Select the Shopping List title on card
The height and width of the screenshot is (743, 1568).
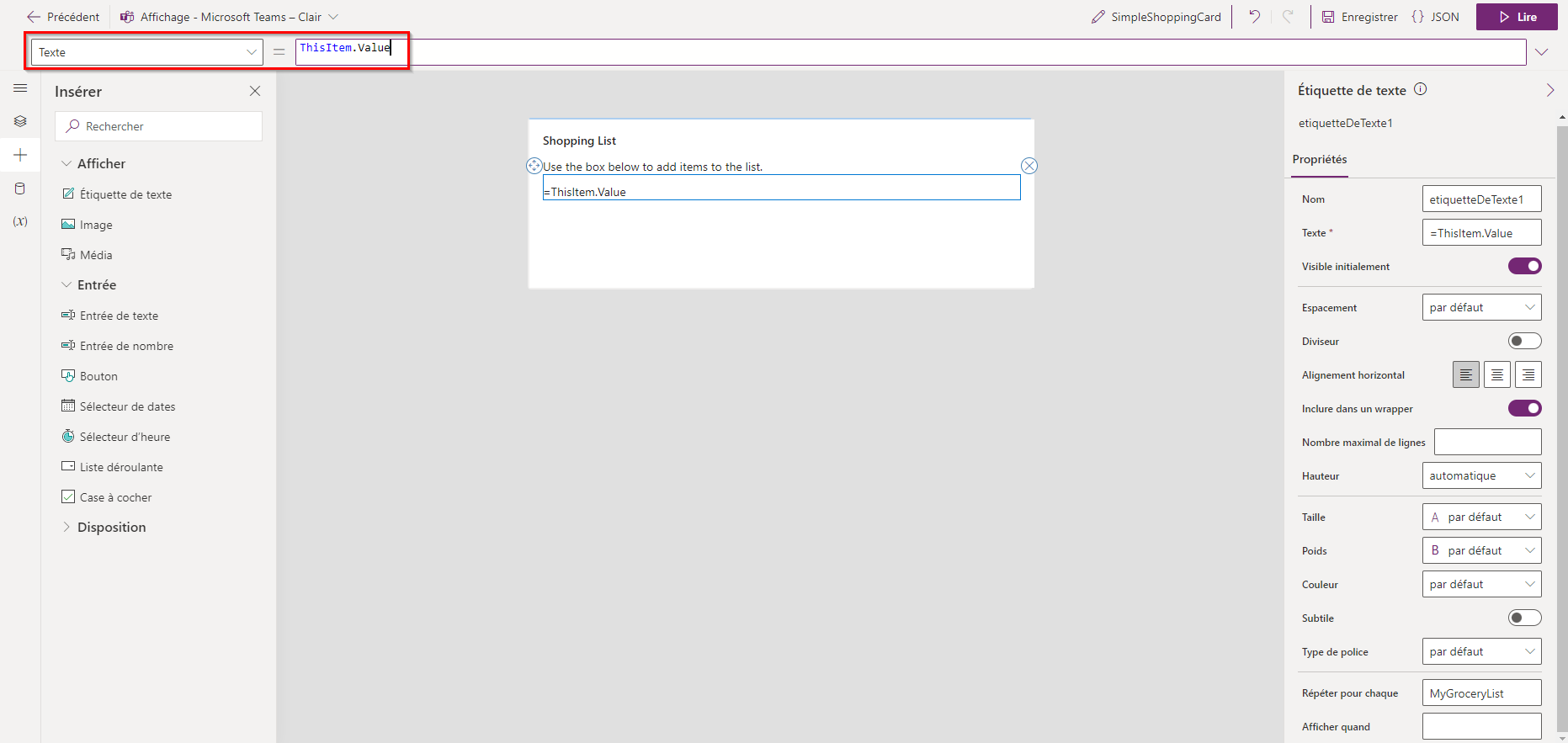coord(579,141)
